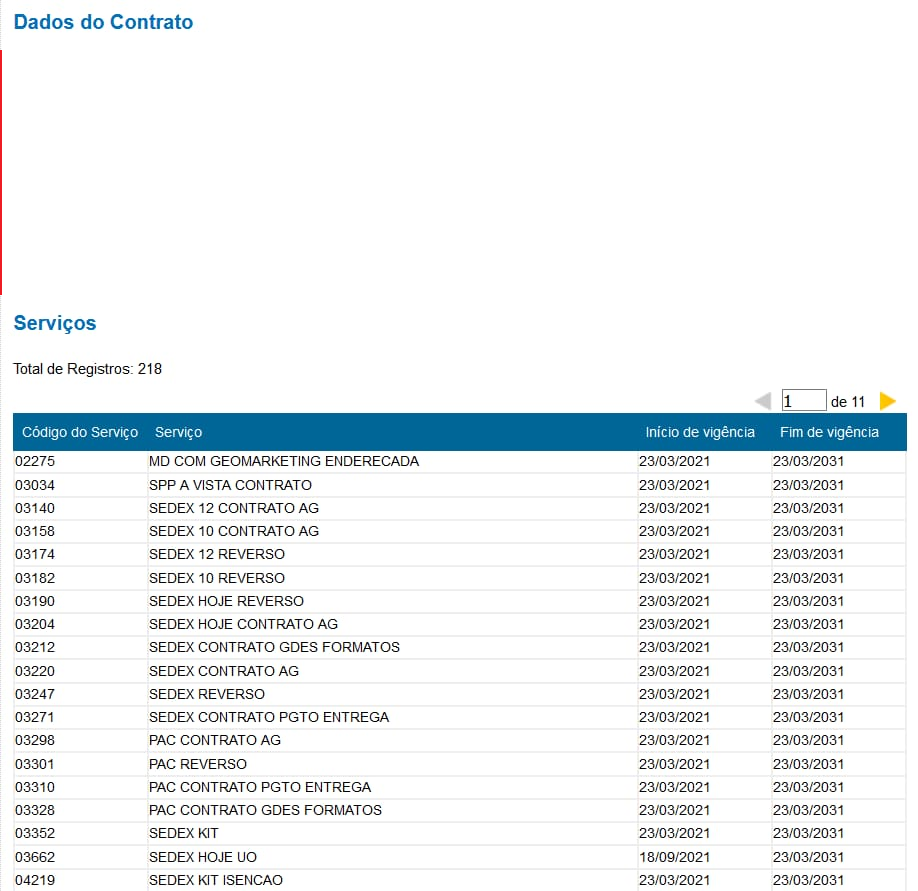
Task: Select service code 03352
Action: click(35, 832)
